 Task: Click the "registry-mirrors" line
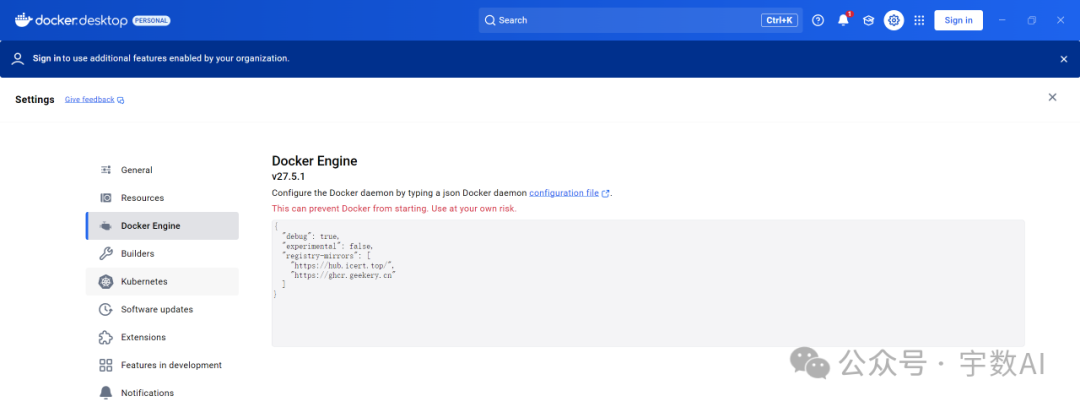click(327, 255)
